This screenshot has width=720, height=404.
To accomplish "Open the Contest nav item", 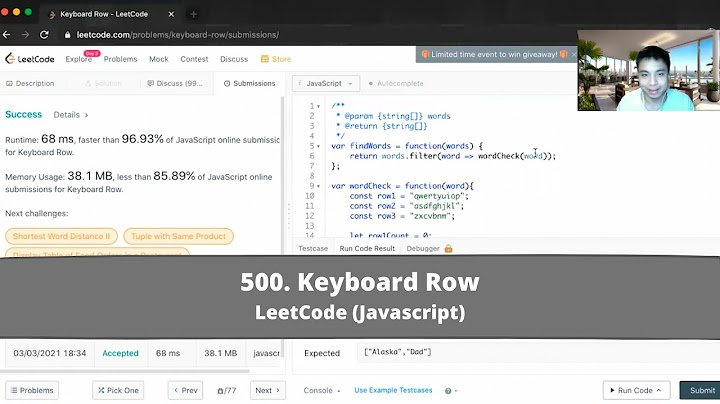I will click(194, 59).
